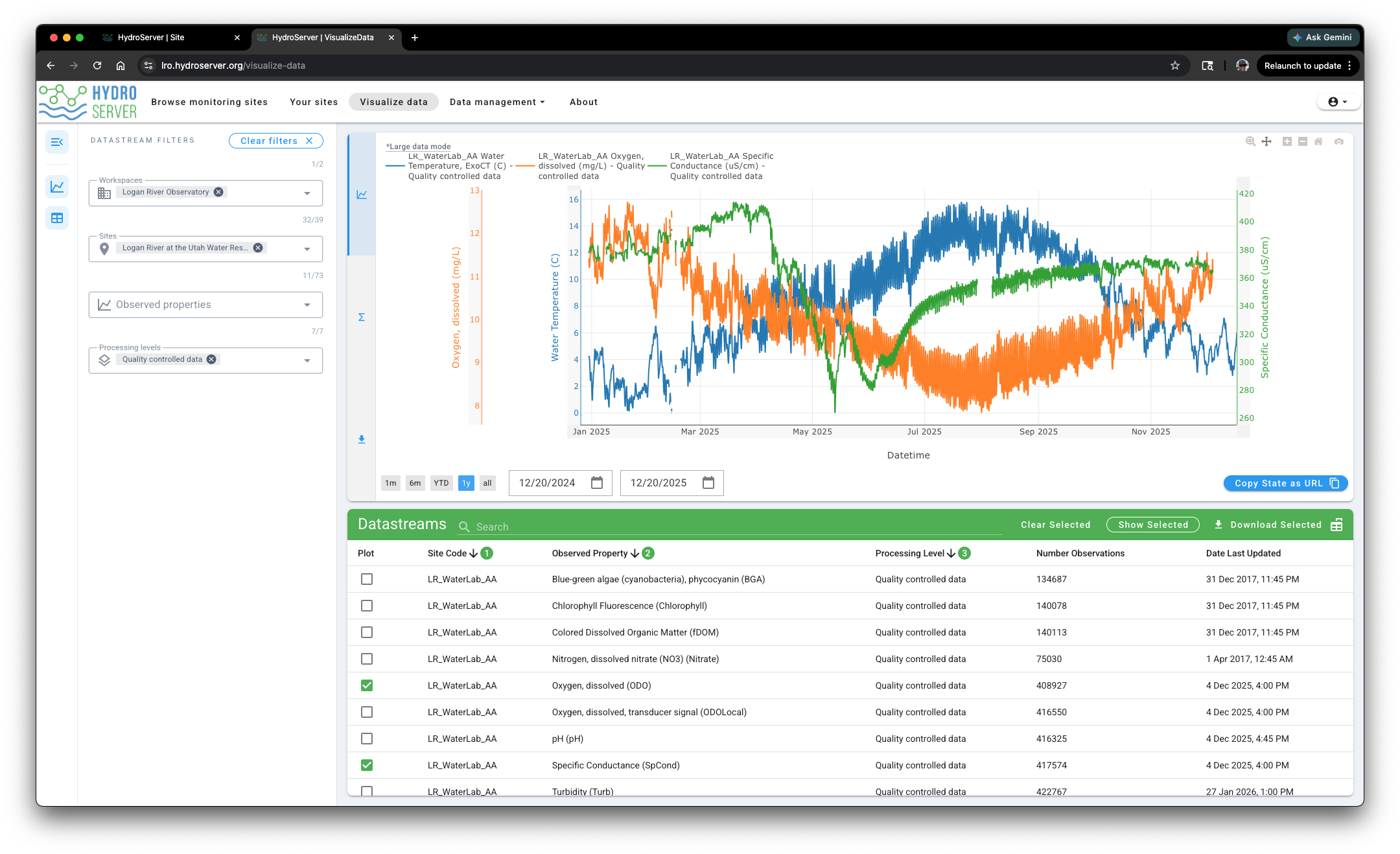Sort by Site Code arrow
This screenshot has width=1400, height=854.
point(474,553)
